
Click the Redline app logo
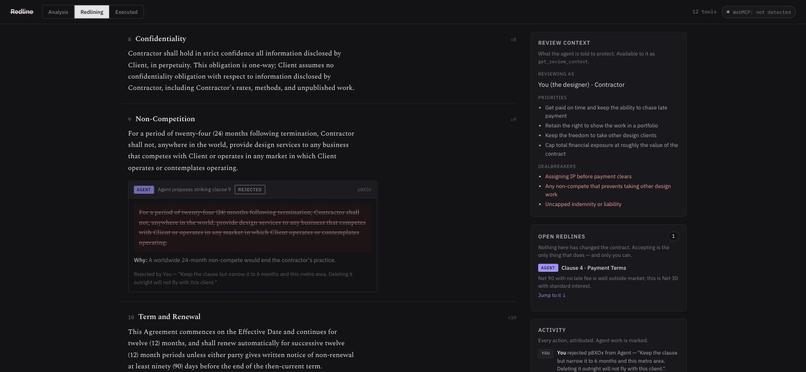pyautogui.click(x=22, y=11)
